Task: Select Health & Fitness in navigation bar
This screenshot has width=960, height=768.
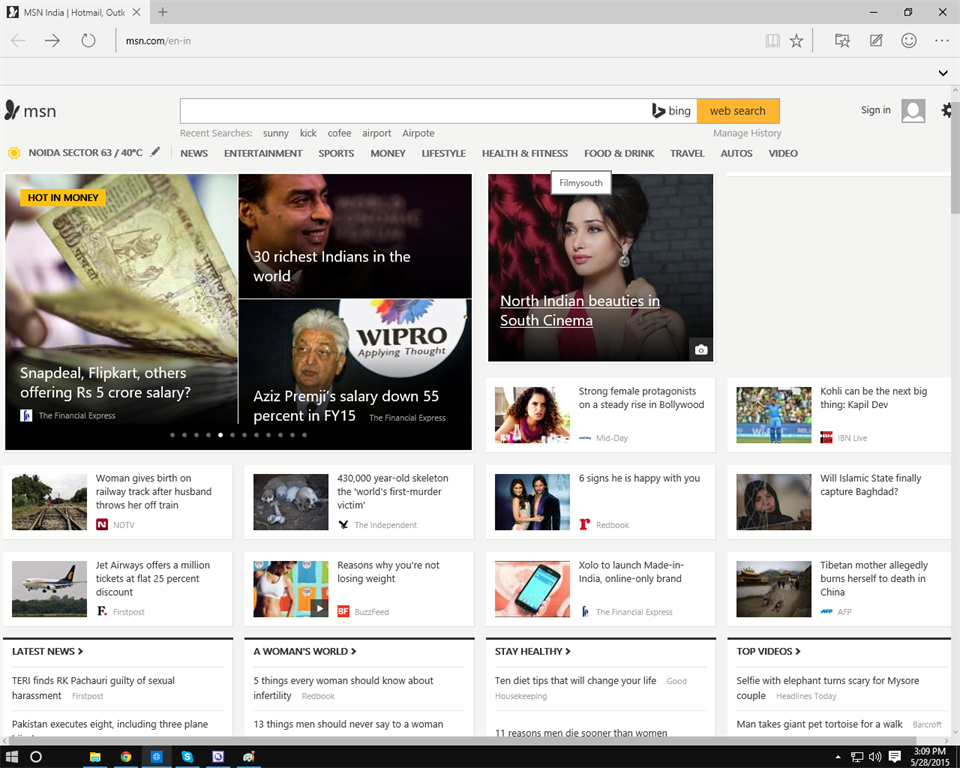Action: coord(524,153)
